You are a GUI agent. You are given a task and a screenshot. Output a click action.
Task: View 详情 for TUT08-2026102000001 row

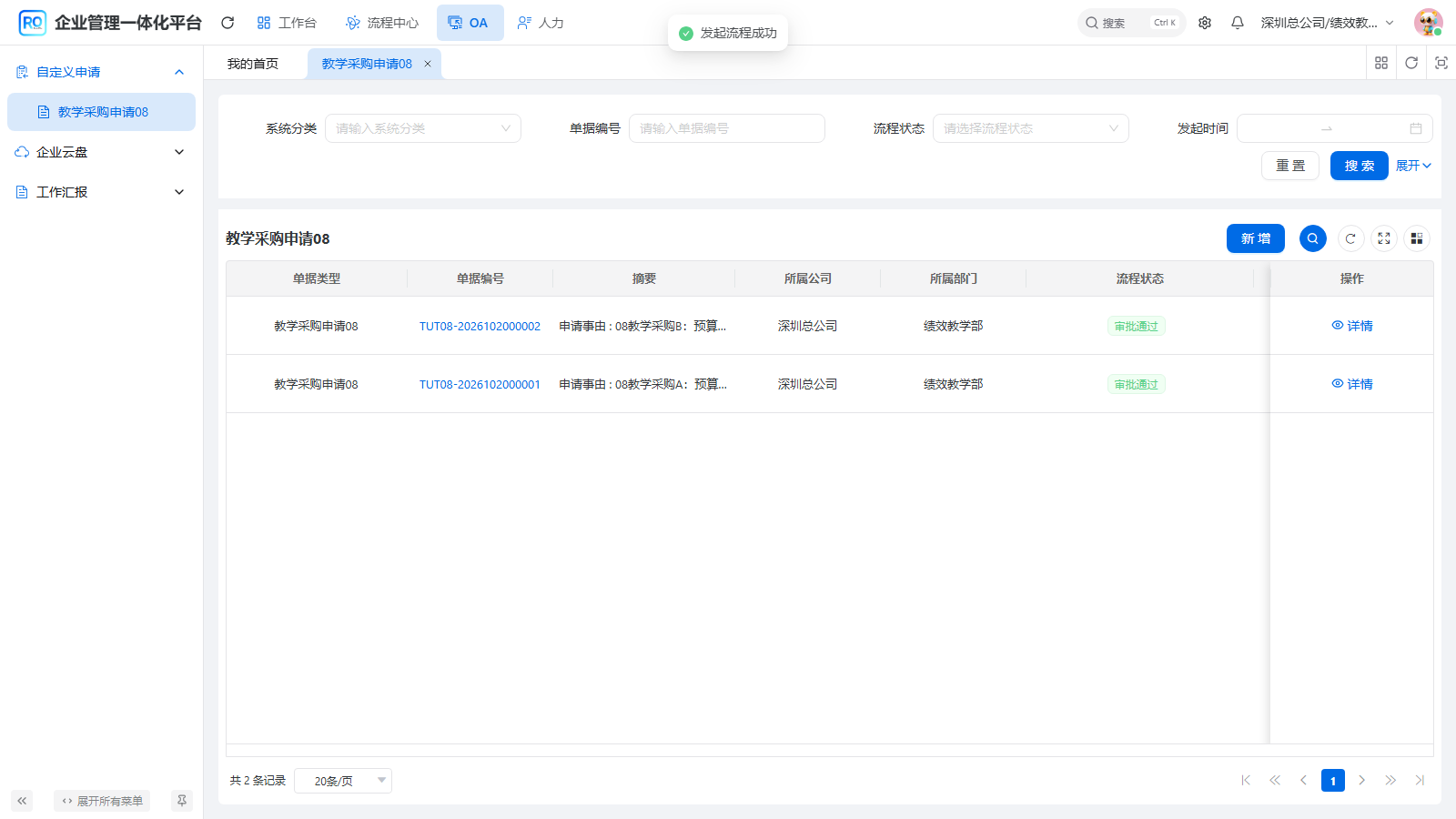pyautogui.click(x=1352, y=384)
